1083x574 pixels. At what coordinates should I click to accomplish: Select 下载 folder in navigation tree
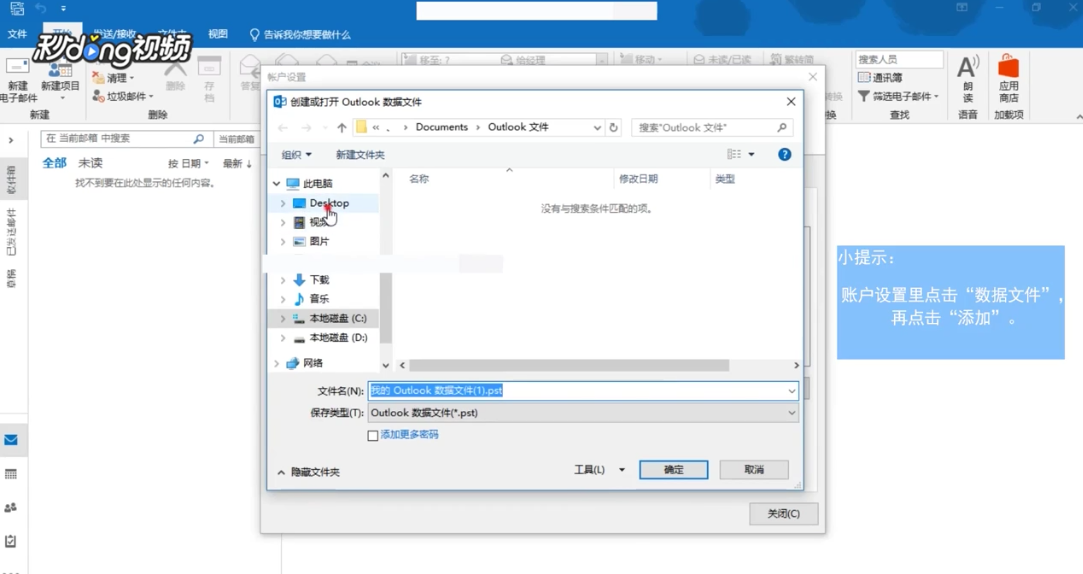click(x=312, y=280)
